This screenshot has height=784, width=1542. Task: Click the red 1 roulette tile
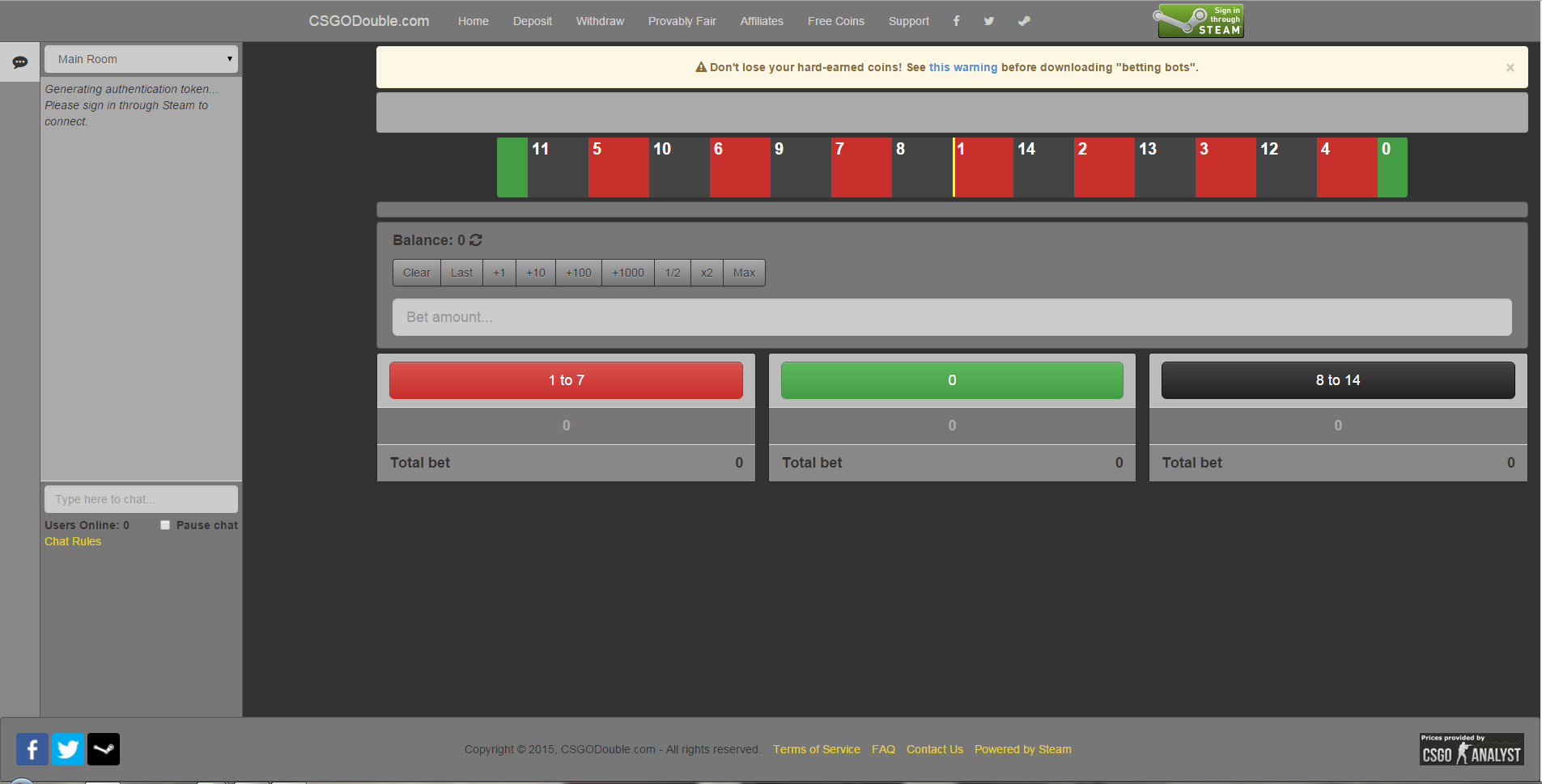coord(983,167)
